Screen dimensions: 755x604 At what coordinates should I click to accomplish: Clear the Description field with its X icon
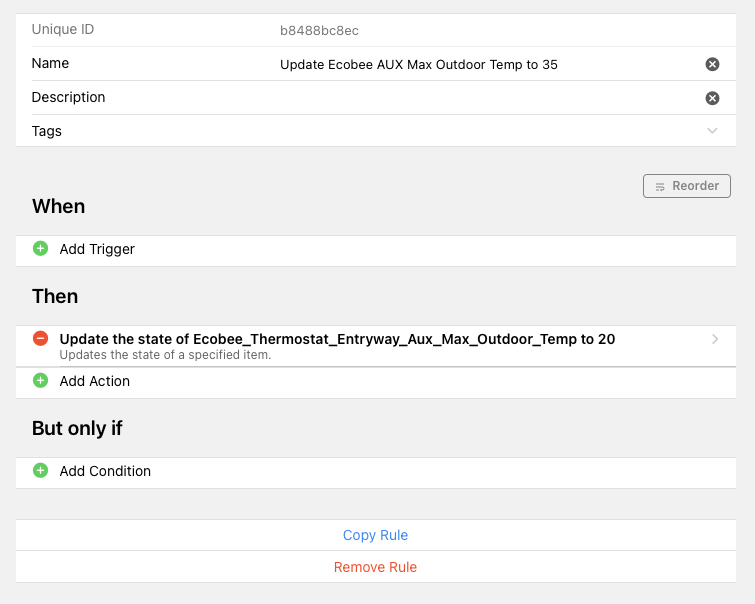click(712, 98)
